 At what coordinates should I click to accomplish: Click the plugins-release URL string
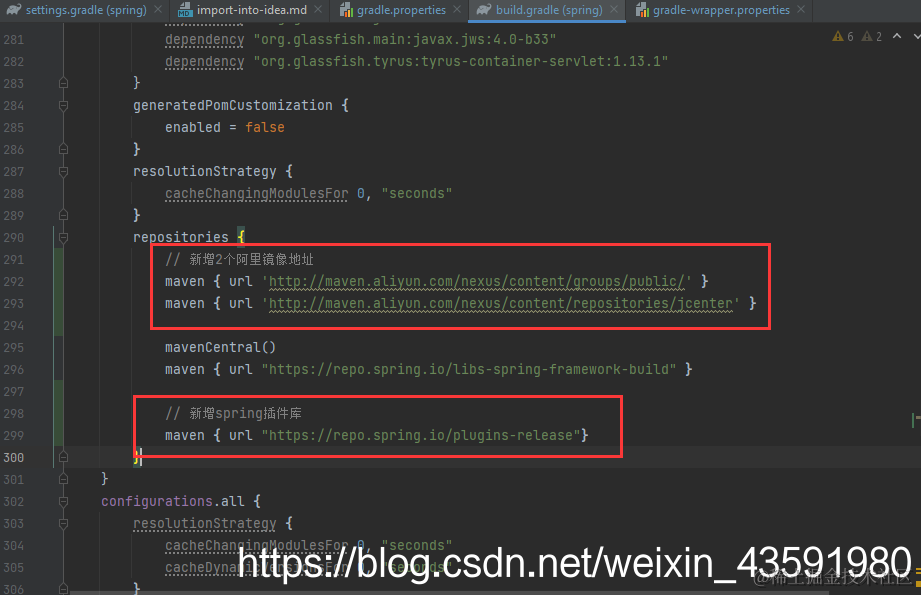click(x=421, y=435)
